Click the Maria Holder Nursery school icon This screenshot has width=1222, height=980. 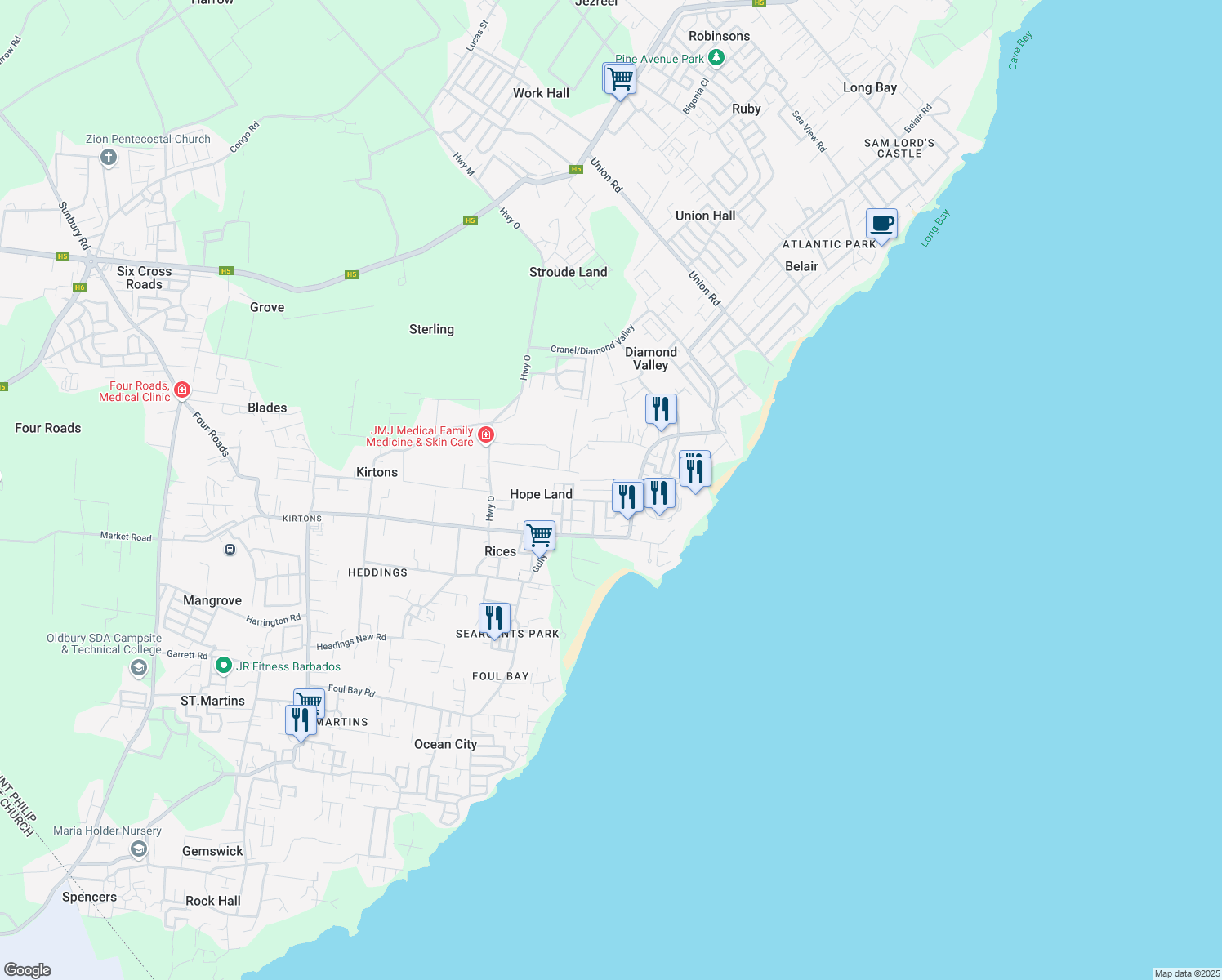[138, 849]
